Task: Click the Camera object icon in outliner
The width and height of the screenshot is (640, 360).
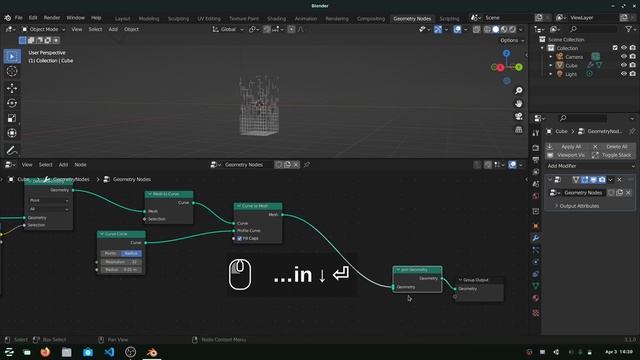Action: tap(560, 57)
